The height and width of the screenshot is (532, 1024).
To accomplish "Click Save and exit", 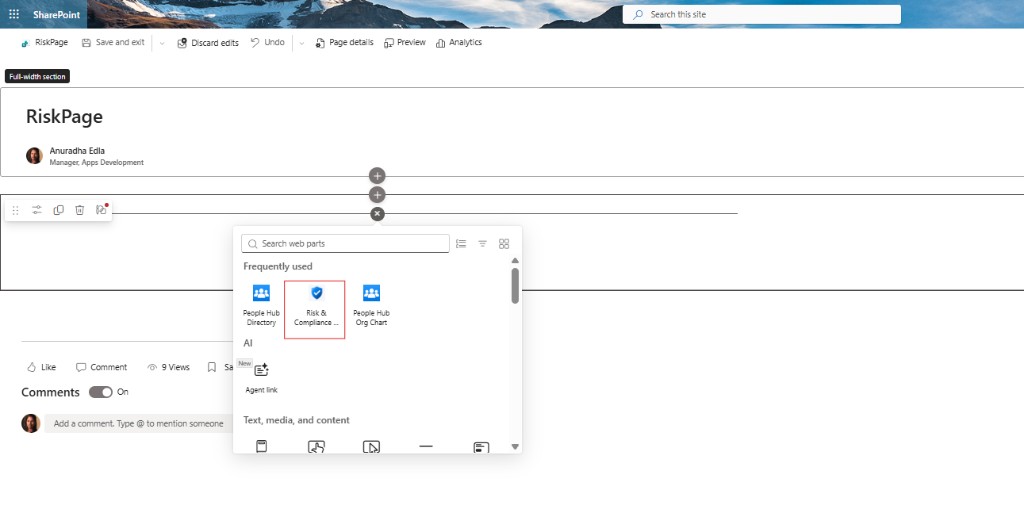I will pos(113,42).
